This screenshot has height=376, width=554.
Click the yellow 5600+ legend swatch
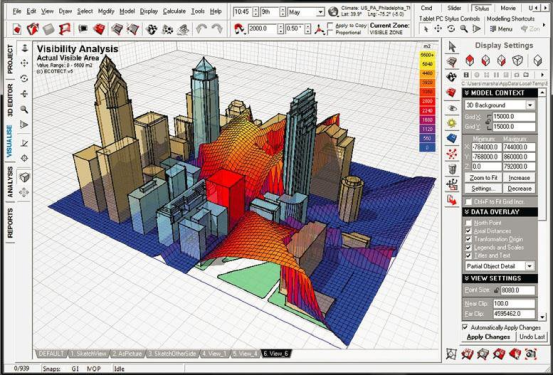[x=428, y=55]
